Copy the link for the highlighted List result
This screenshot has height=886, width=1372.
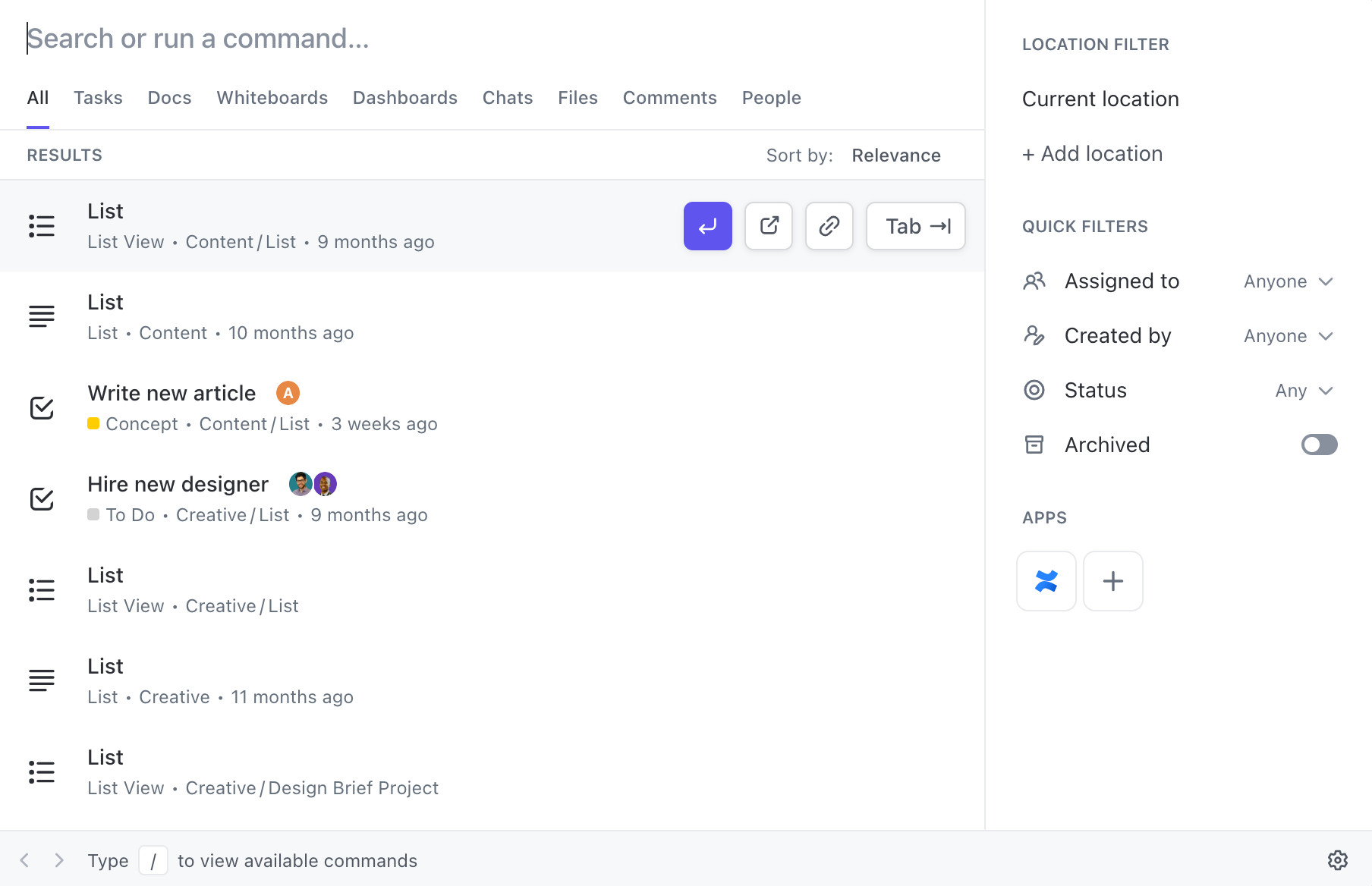tap(829, 225)
